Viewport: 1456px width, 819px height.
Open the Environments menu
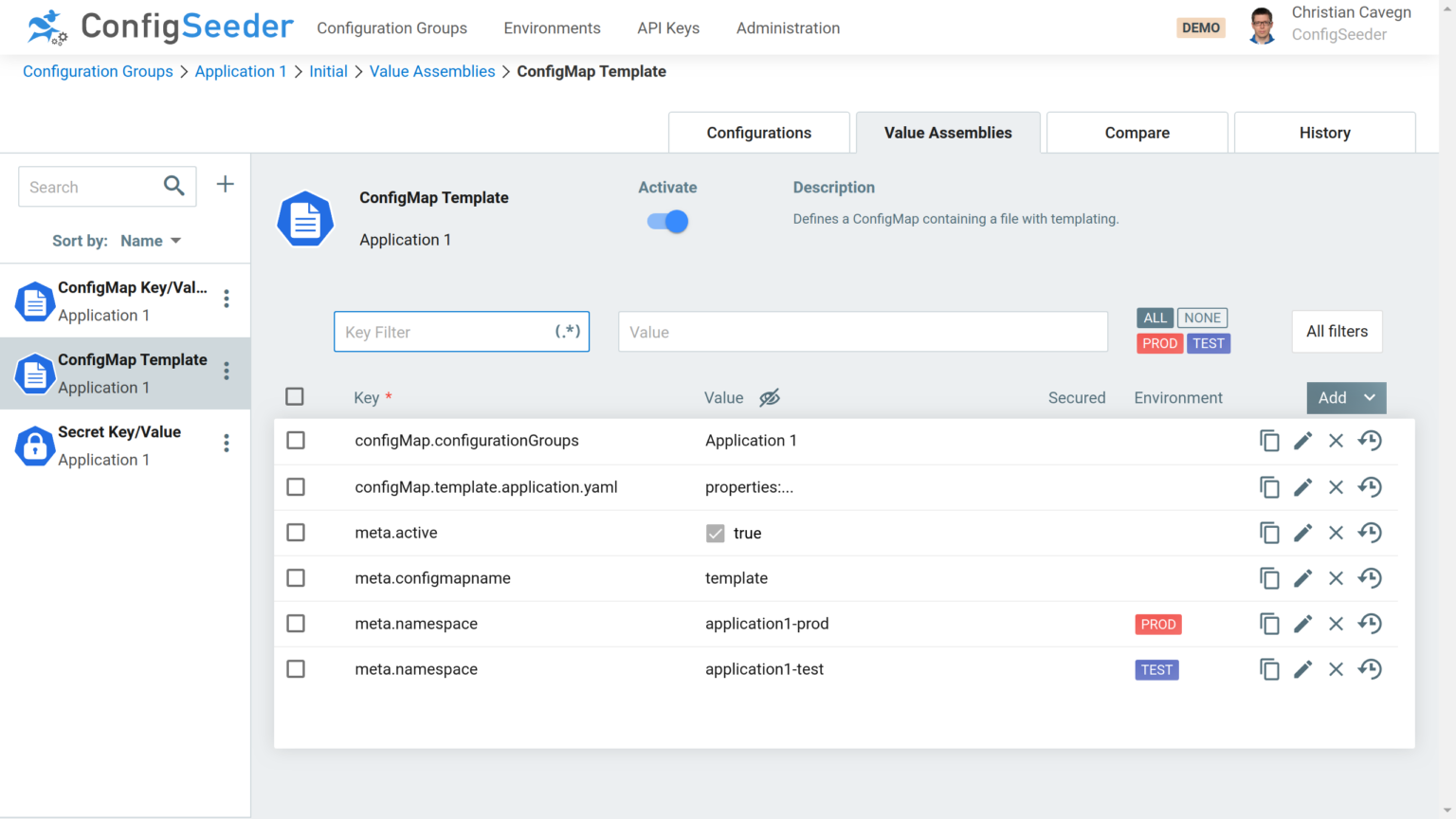point(552,28)
